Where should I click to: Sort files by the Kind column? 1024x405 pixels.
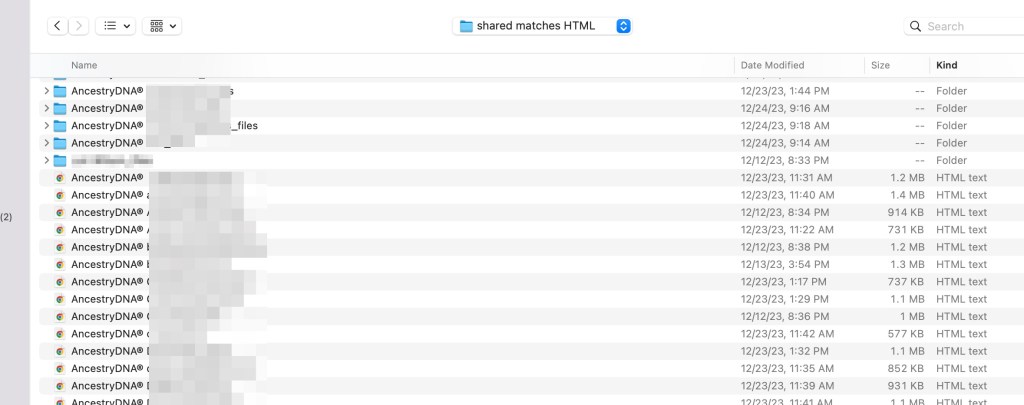(947, 65)
